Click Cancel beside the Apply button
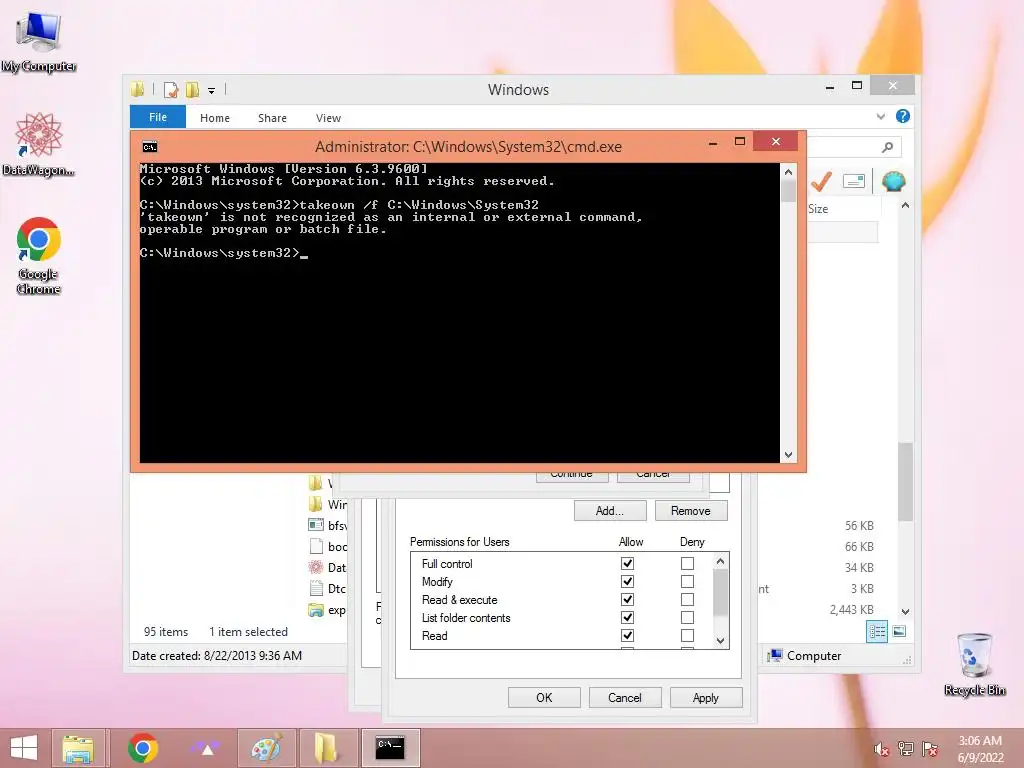This screenshot has width=1024, height=768. click(625, 697)
